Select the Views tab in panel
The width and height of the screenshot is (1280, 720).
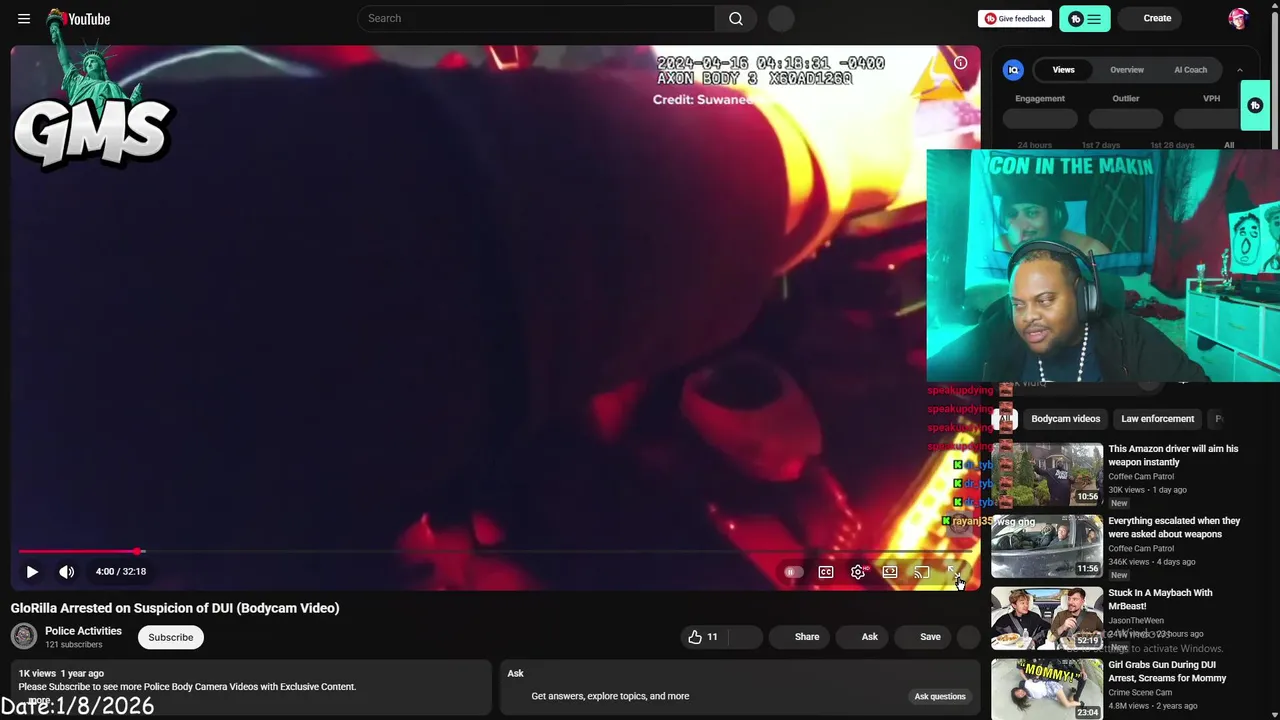tap(1063, 70)
